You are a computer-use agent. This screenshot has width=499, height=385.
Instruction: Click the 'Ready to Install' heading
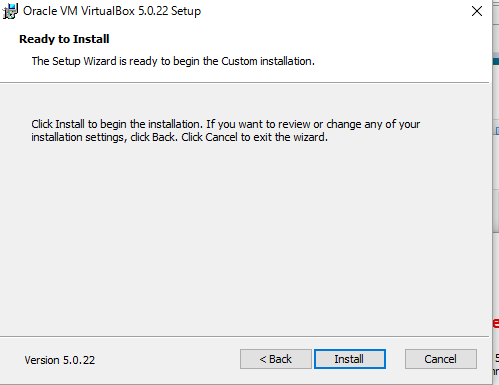click(64, 39)
